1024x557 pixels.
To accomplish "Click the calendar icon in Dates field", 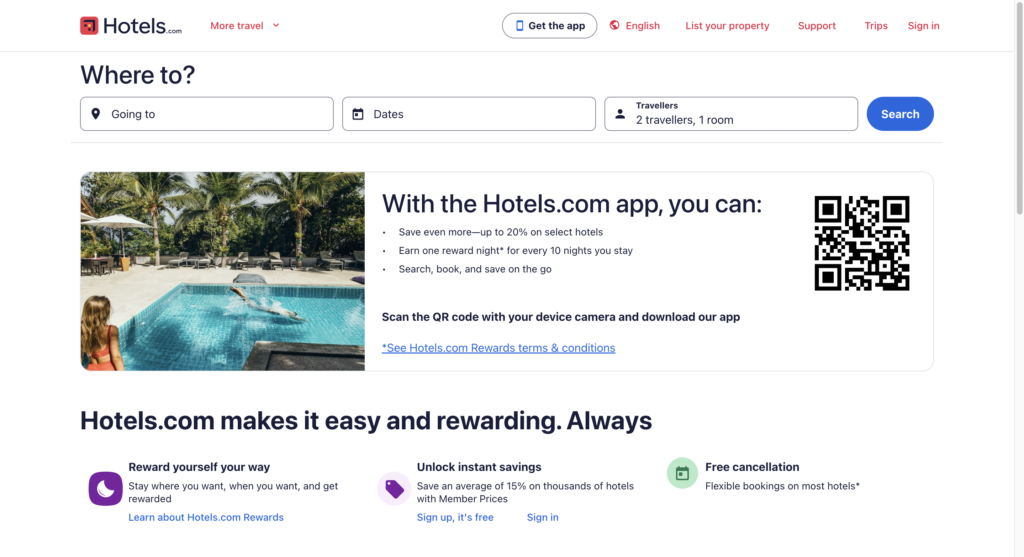I will pyautogui.click(x=358, y=114).
